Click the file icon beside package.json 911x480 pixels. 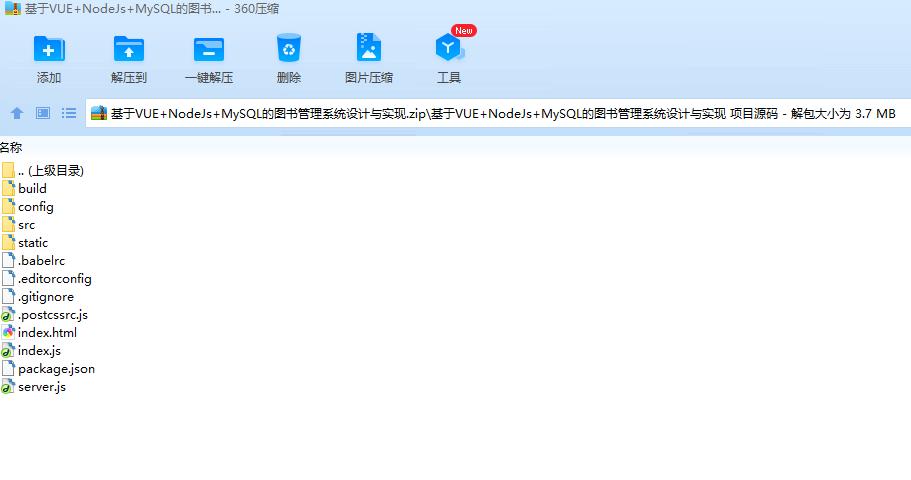click(8, 368)
